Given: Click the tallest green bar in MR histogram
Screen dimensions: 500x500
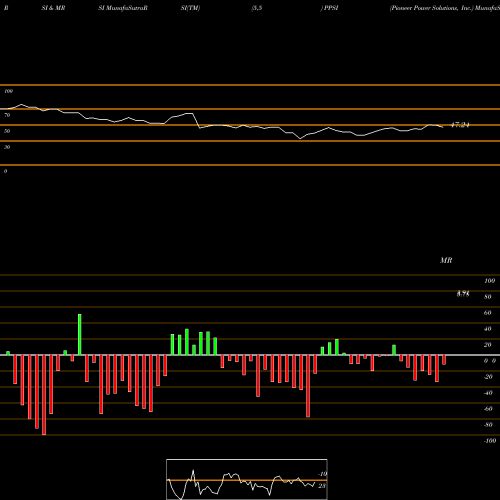Looking at the screenshot, I should tap(80, 334).
